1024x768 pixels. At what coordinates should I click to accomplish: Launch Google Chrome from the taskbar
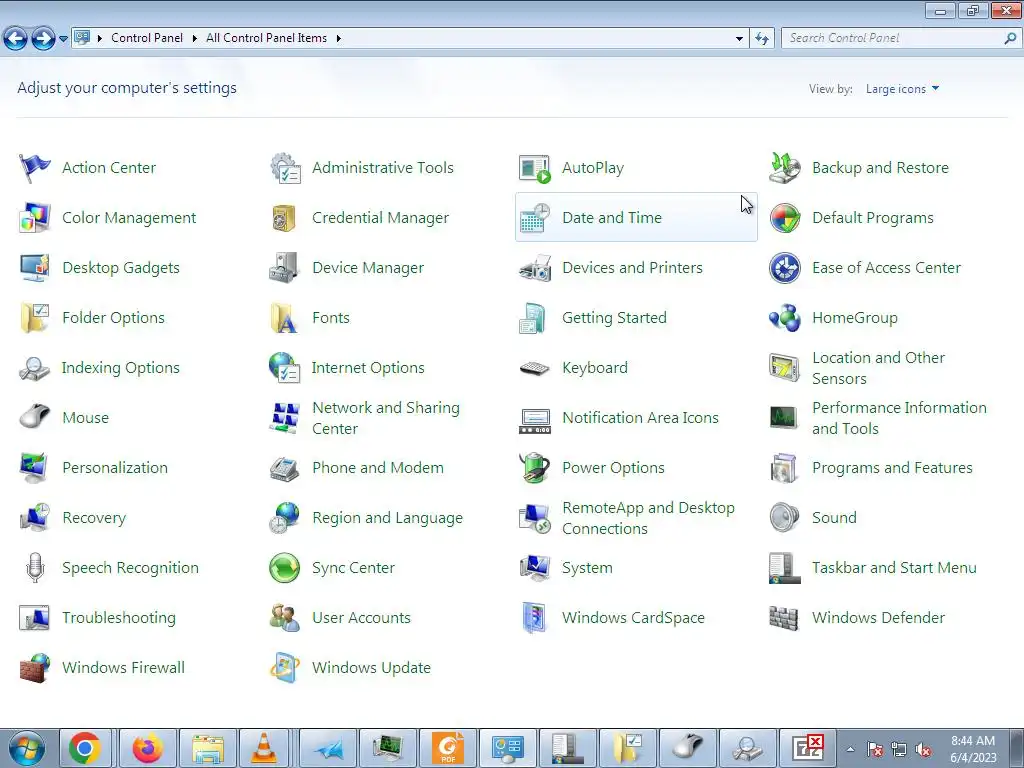(85, 748)
